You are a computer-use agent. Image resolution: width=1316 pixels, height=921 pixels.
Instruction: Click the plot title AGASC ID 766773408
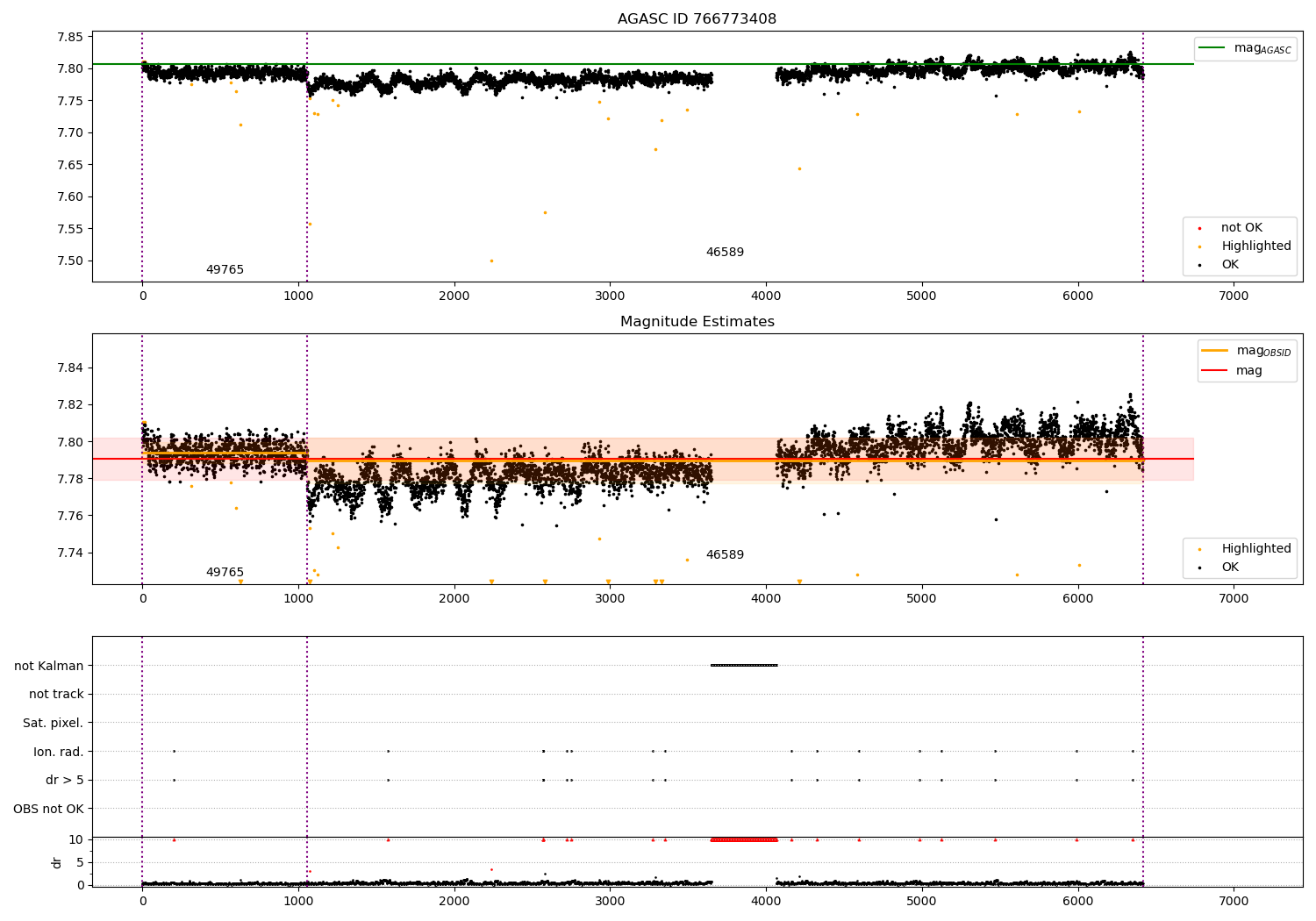(x=697, y=19)
